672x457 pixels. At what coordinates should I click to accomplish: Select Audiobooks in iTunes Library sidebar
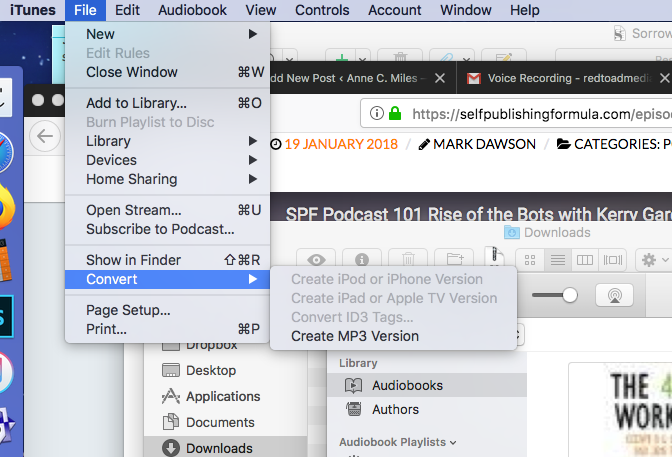tap(427, 385)
